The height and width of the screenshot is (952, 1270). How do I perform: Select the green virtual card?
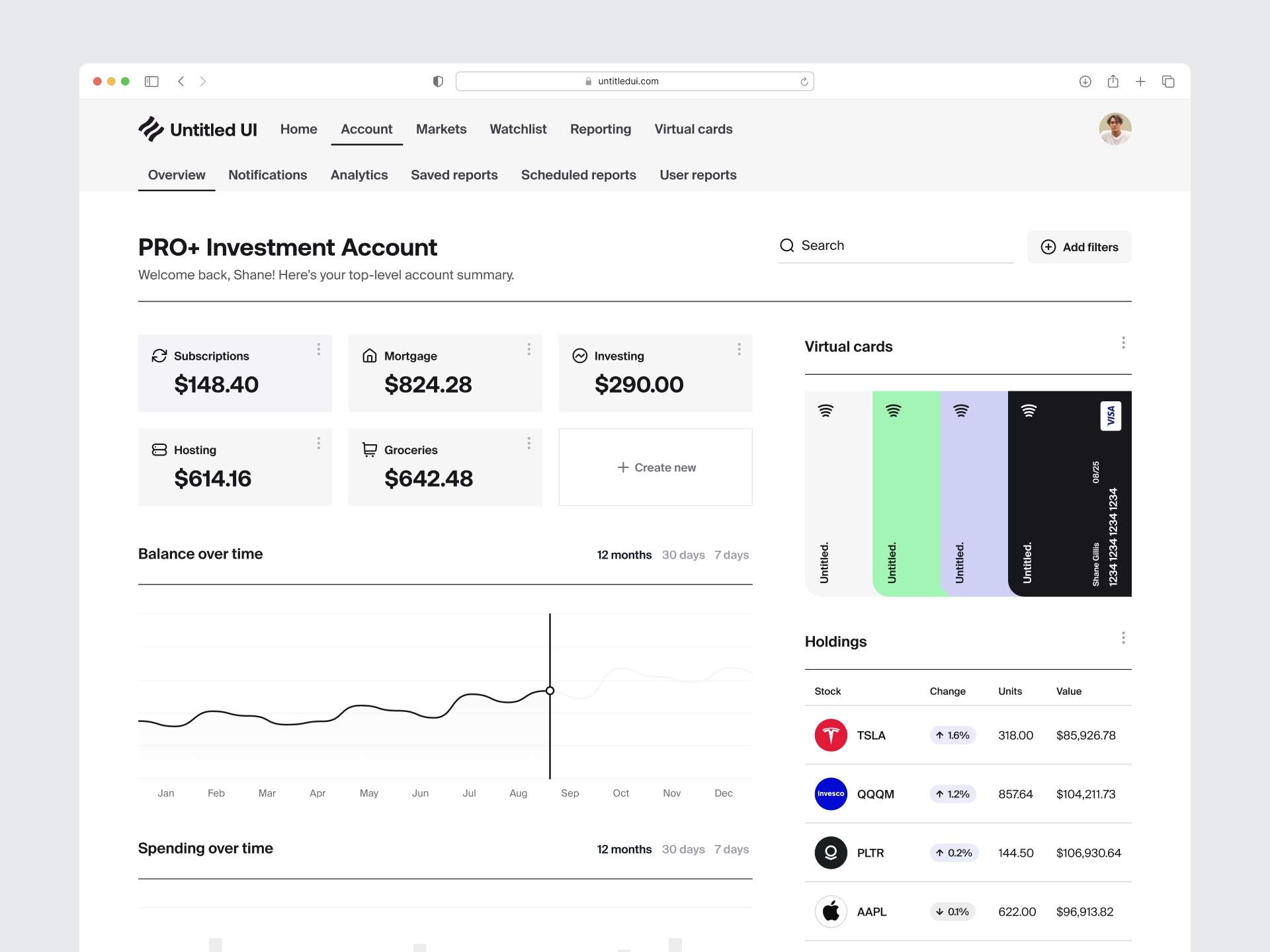(906, 493)
